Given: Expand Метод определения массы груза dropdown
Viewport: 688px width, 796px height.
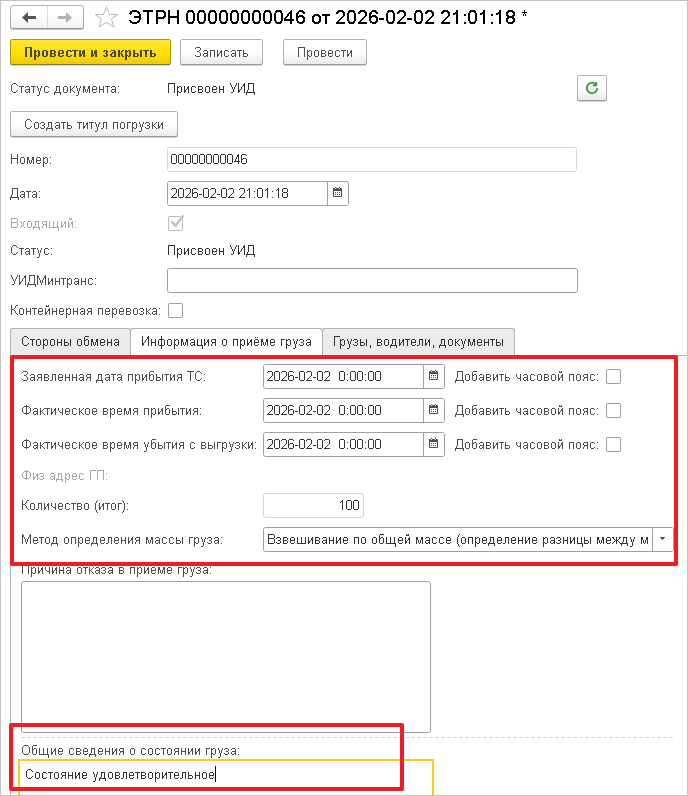Looking at the screenshot, I should click(x=663, y=539).
